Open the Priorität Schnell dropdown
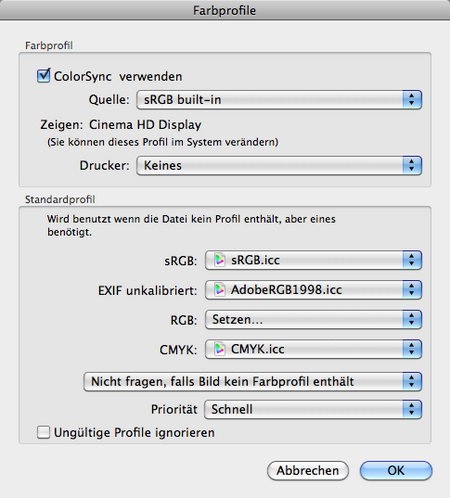Viewport: 450px width, 498px height. [313, 409]
